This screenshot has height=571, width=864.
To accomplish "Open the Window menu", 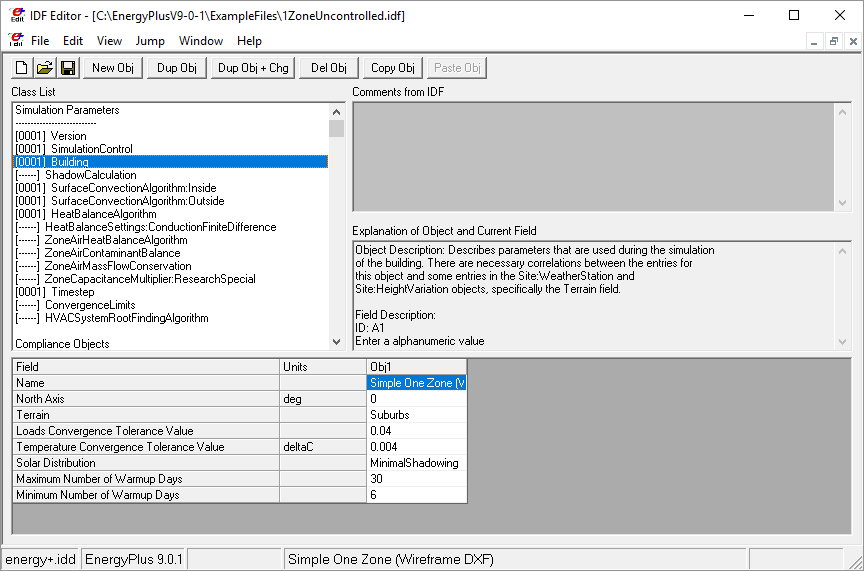I will [201, 41].
